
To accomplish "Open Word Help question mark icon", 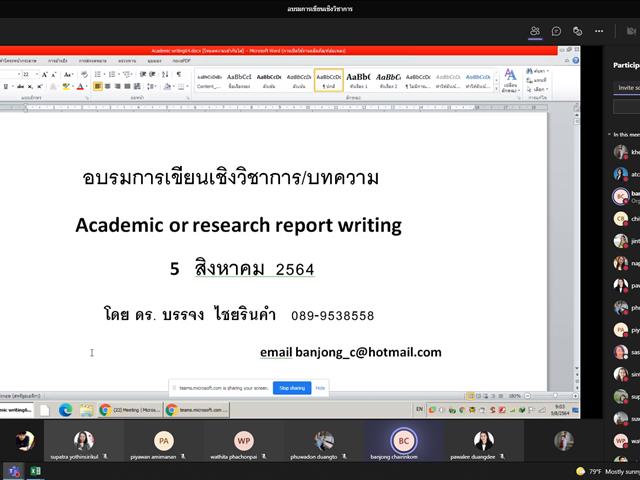I will [576, 60].
